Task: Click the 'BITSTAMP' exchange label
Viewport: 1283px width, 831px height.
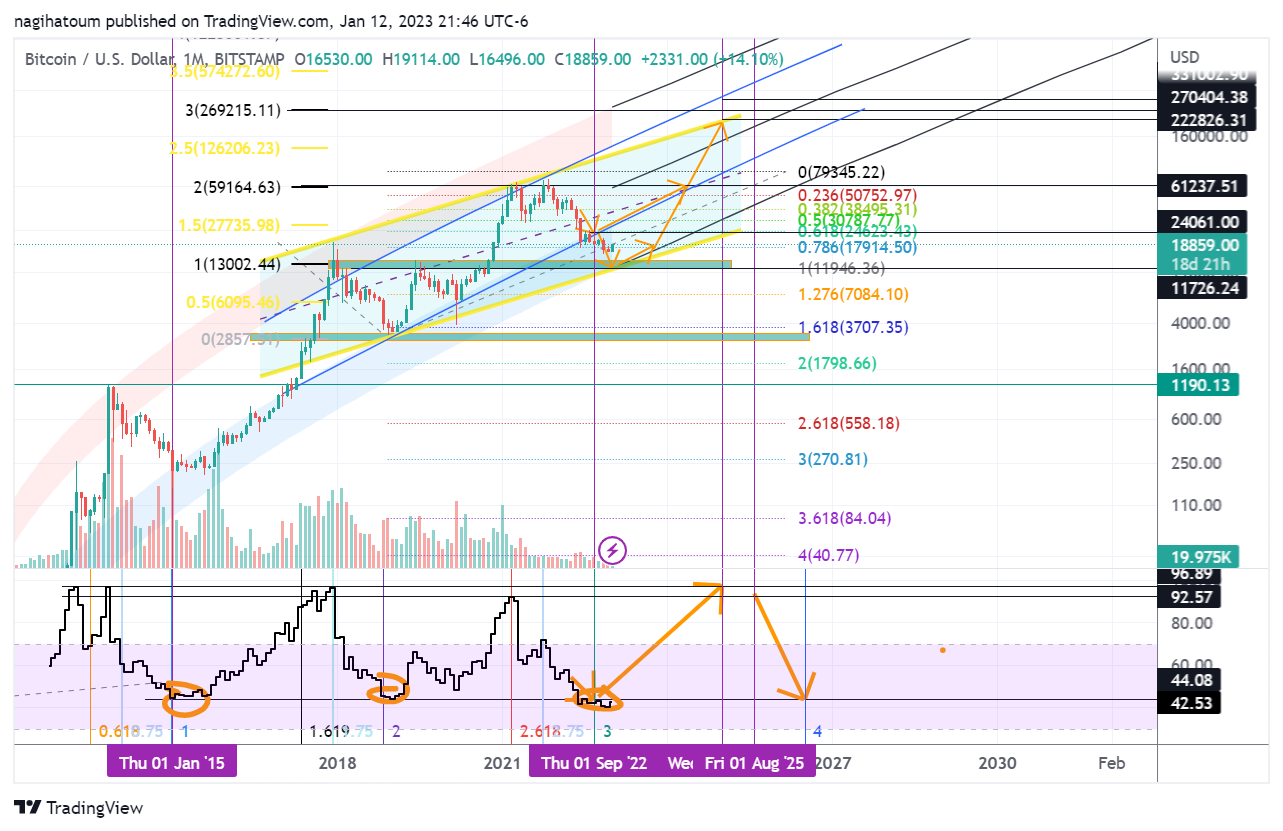Action: pyautogui.click(x=249, y=60)
